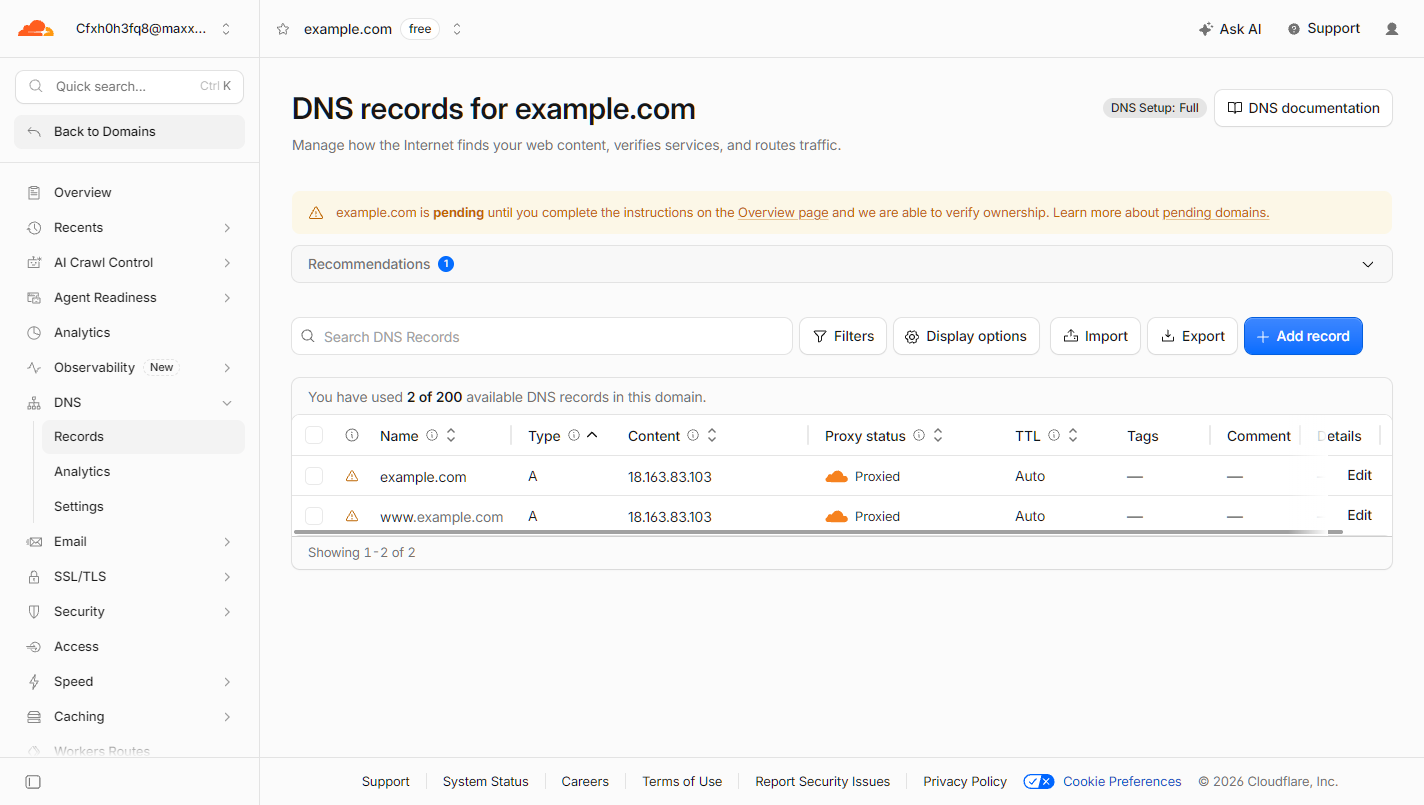Sort by the Content column arrows
Image resolution: width=1424 pixels, height=805 pixels.
[x=712, y=435]
